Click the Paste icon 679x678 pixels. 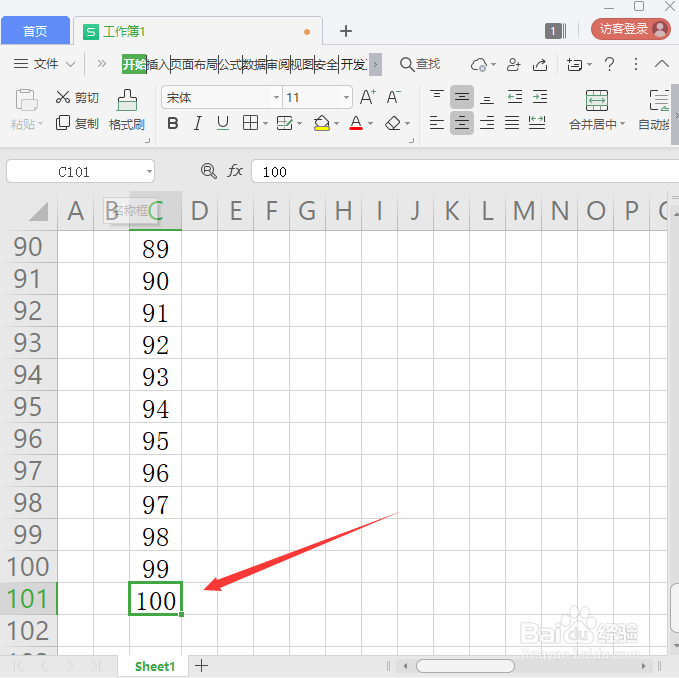click(x=26, y=100)
